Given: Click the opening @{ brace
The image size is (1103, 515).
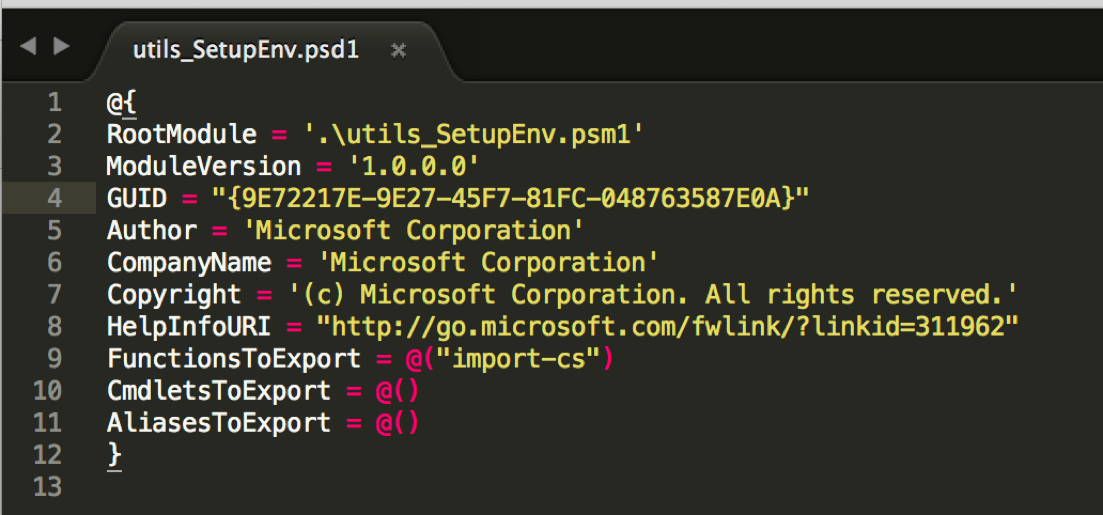Looking at the screenshot, I should (x=121, y=103).
